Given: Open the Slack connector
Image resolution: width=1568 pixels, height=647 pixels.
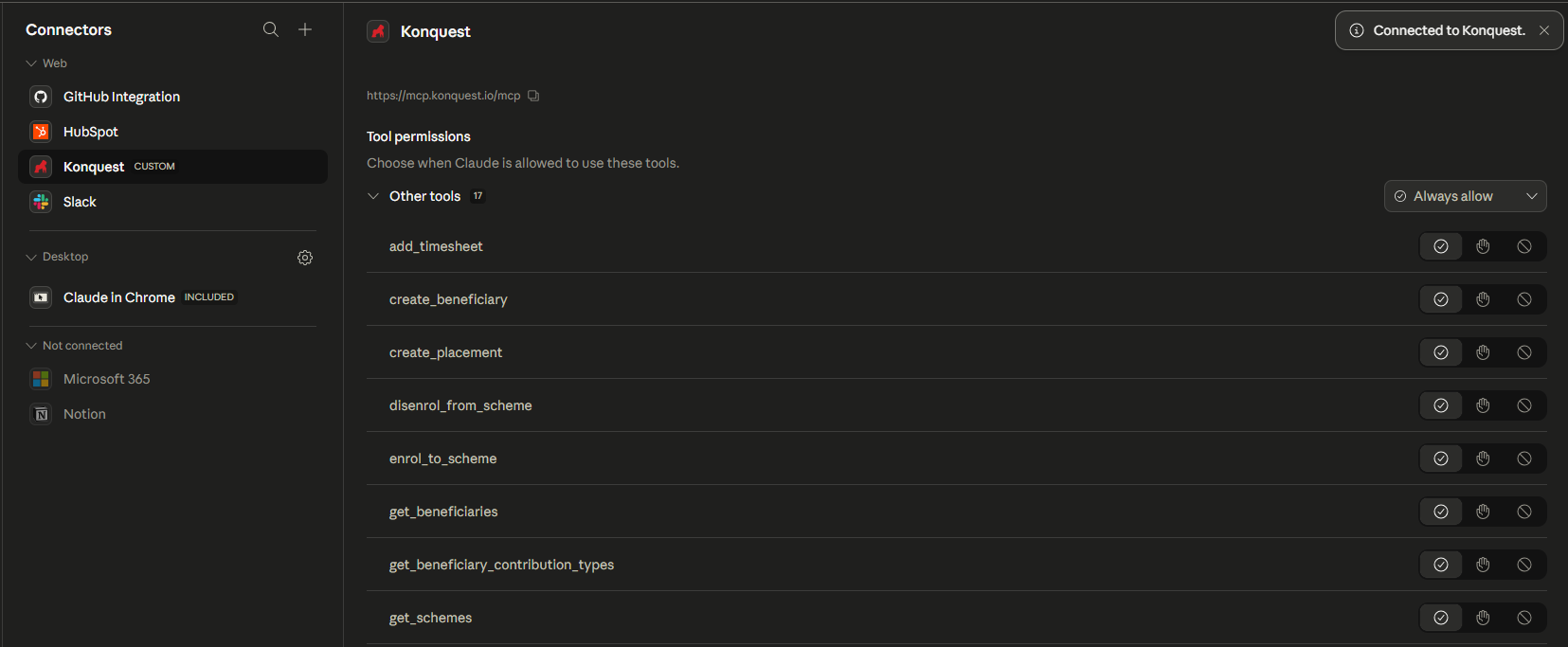Looking at the screenshot, I should point(80,202).
